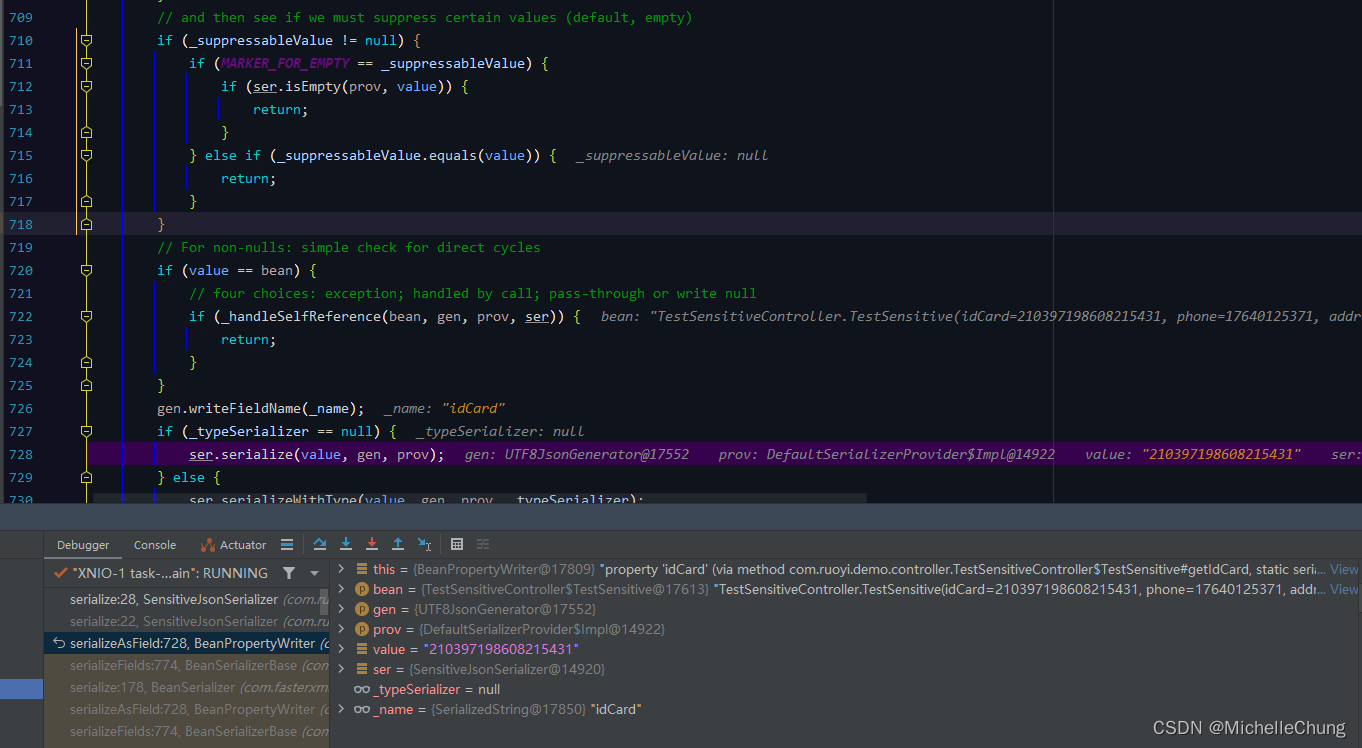Click the drop-frame arrow icon on serializeAsField:728
This screenshot has height=748, width=1362.
click(x=59, y=643)
